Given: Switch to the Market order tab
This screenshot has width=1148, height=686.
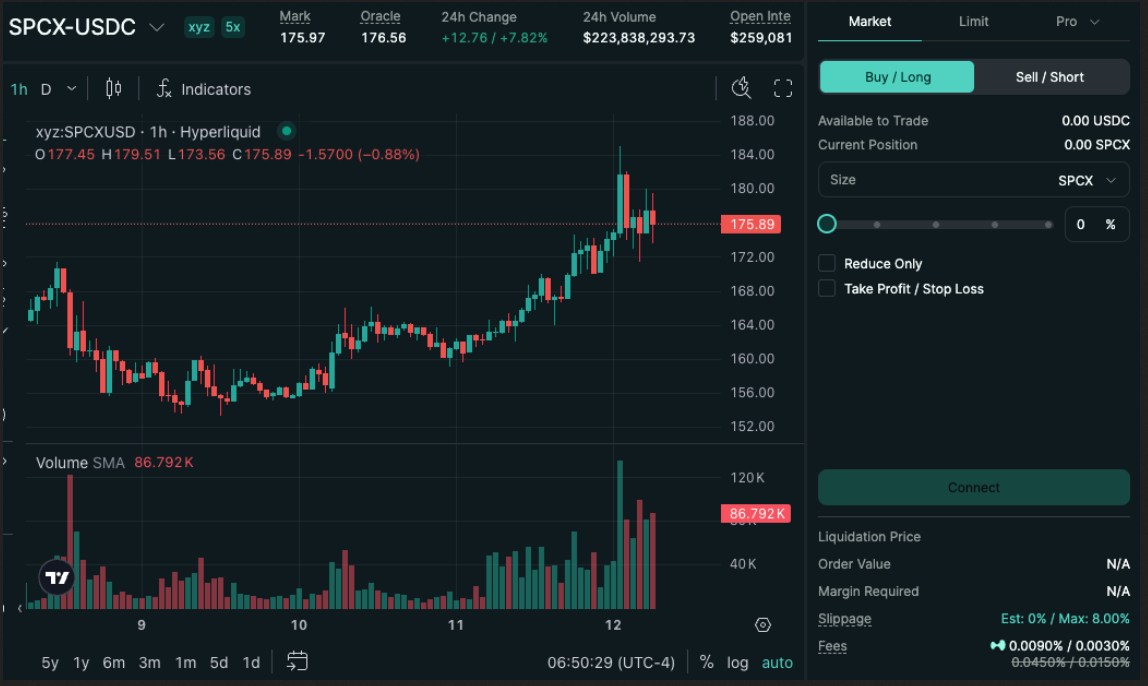Looking at the screenshot, I should [869, 21].
